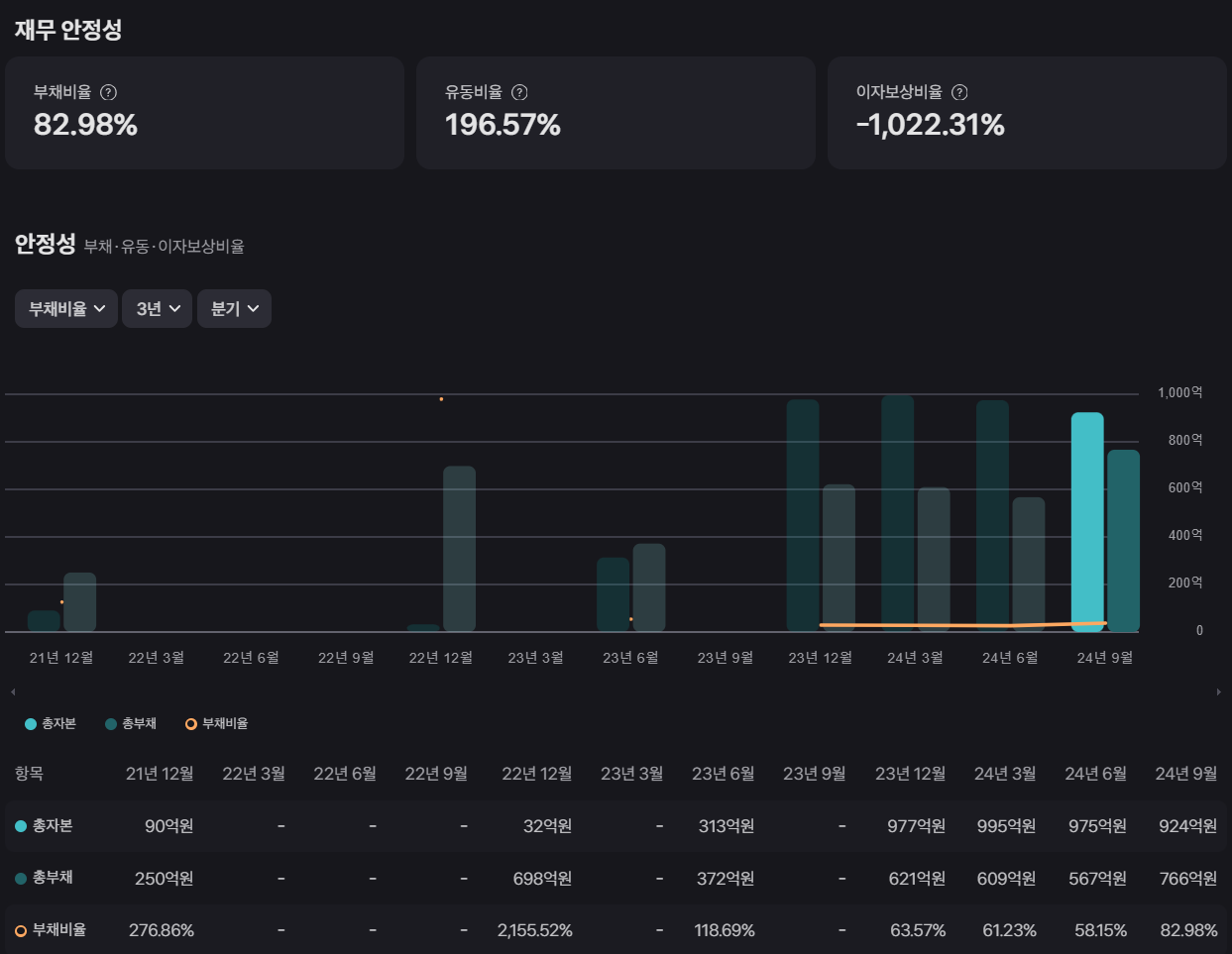This screenshot has width=1232, height=954.
Task: Click the 63.57% 부채비율 cell
Action: [918, 931]
